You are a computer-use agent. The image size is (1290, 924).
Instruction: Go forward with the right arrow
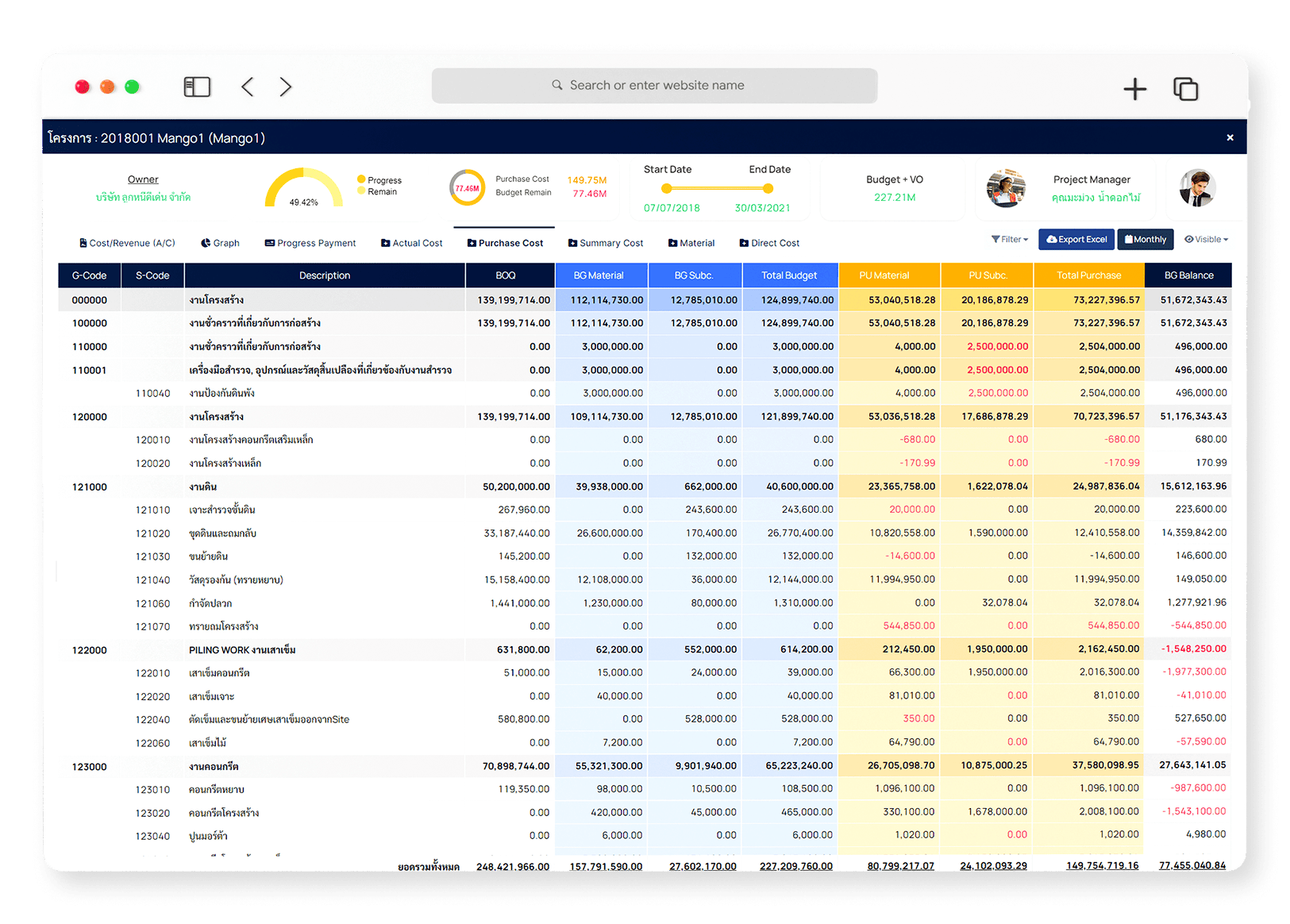[286, 87]
